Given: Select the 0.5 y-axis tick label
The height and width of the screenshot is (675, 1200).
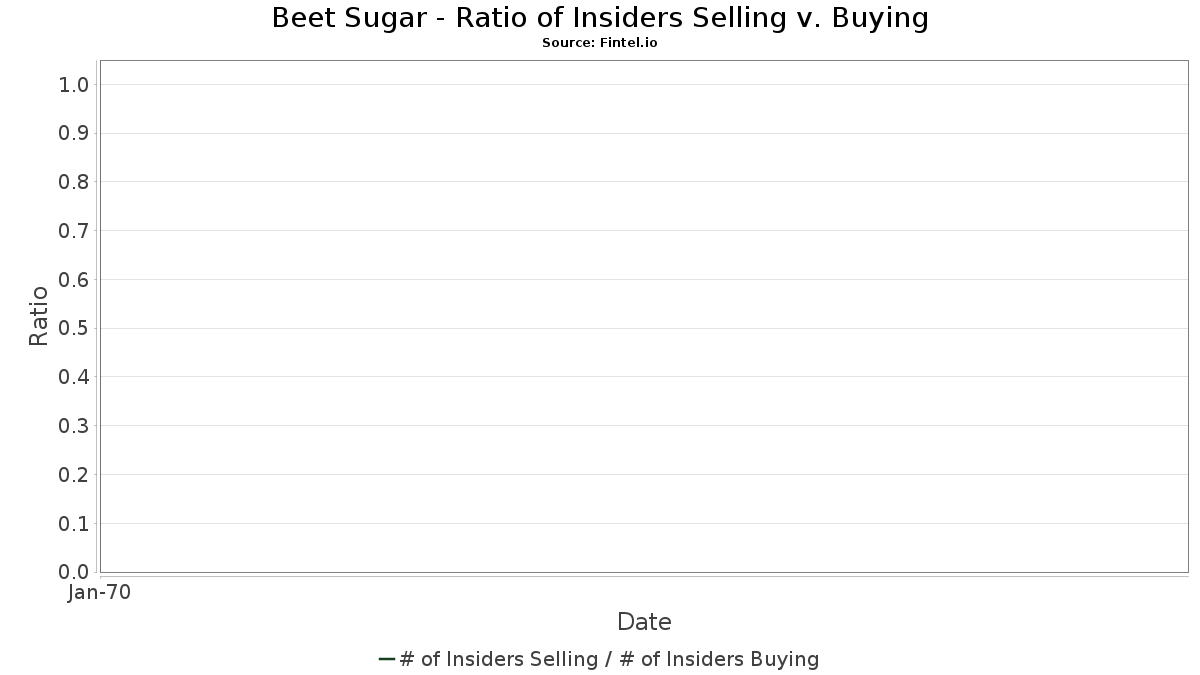Looking at the screenshot, I should (75, 328).
